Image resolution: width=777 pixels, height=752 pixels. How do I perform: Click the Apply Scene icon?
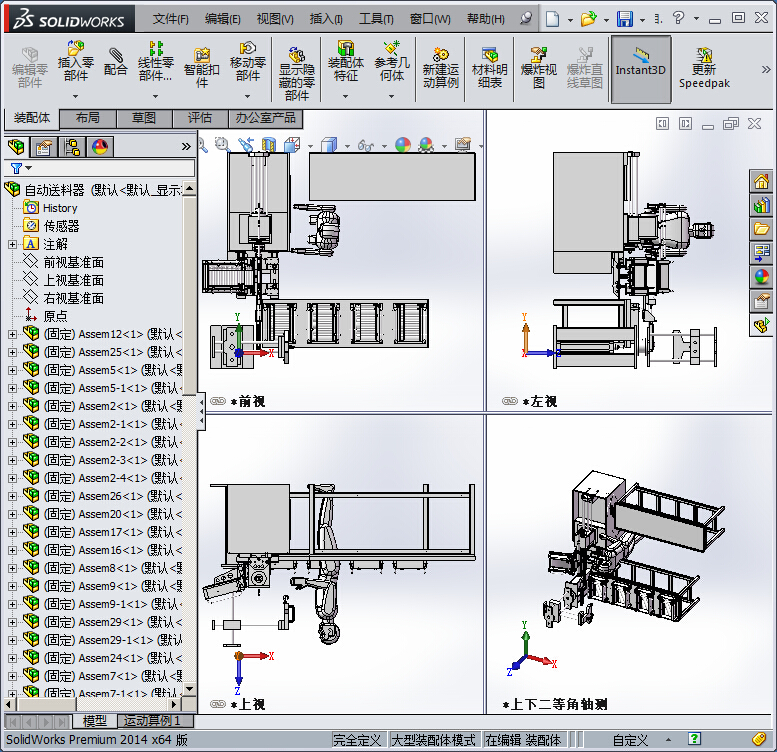[x=426, y=144]
